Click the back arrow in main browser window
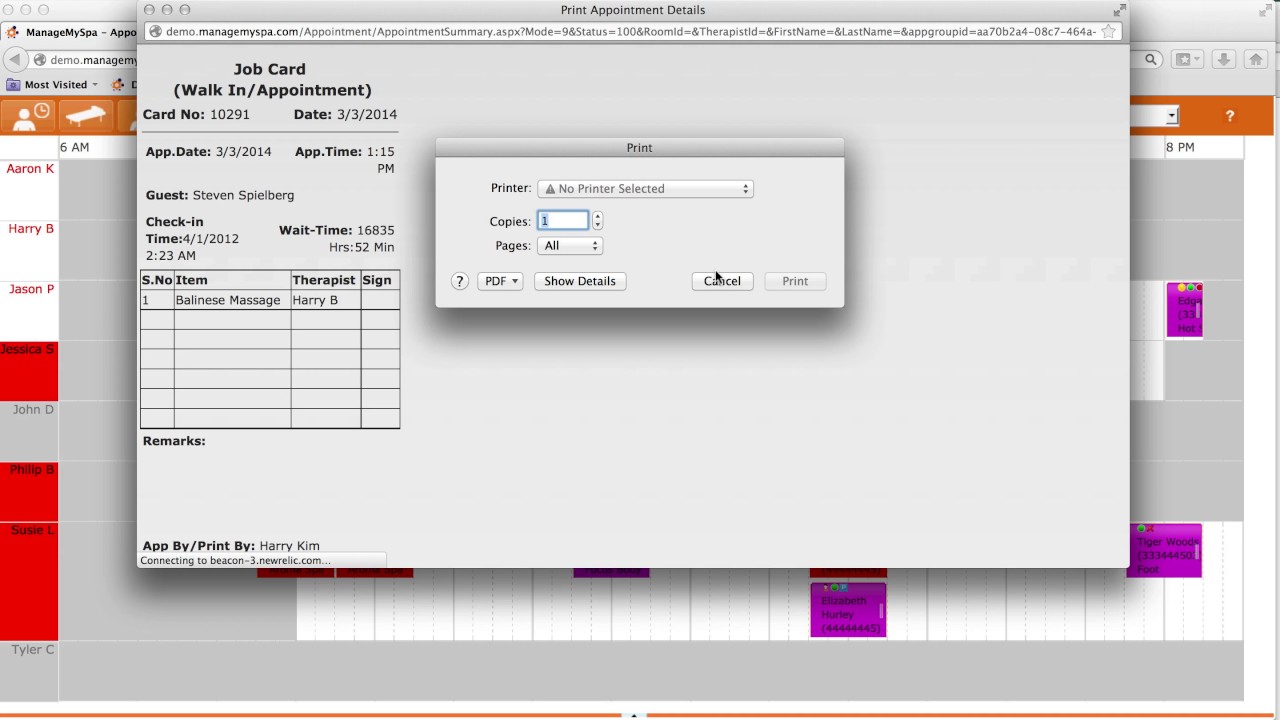The height and width of the screenshot is (720, 1280). (x=15, y=60)
